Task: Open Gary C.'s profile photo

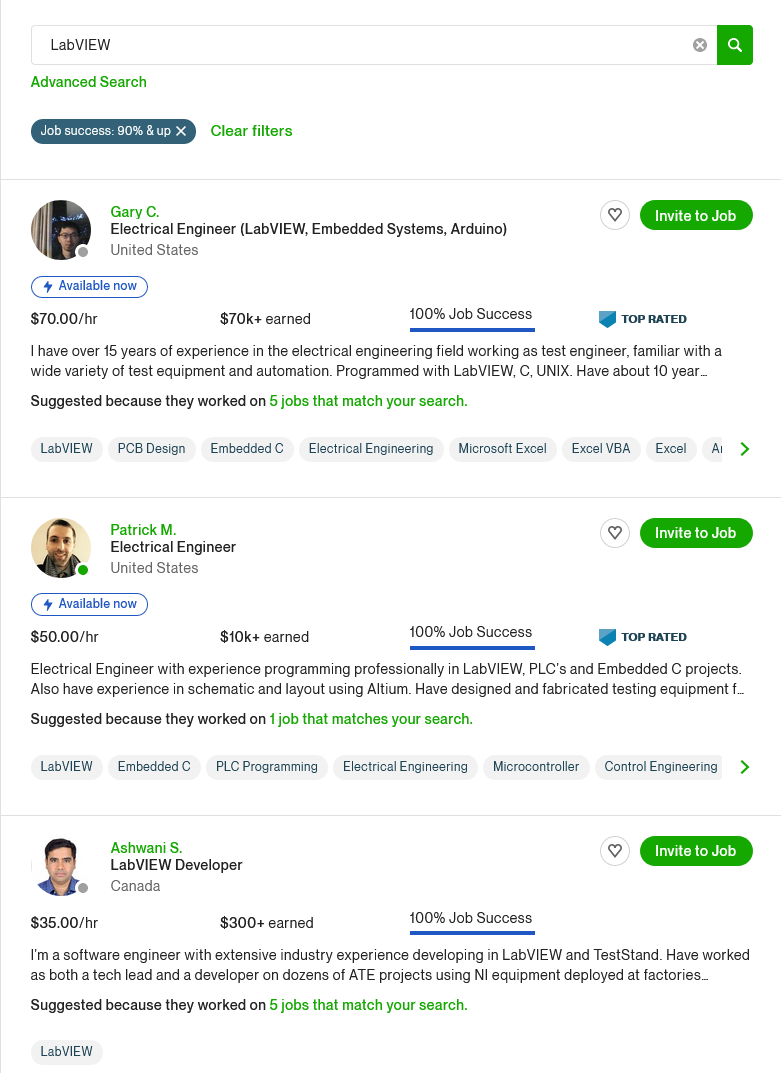Action: pos(61,230)
